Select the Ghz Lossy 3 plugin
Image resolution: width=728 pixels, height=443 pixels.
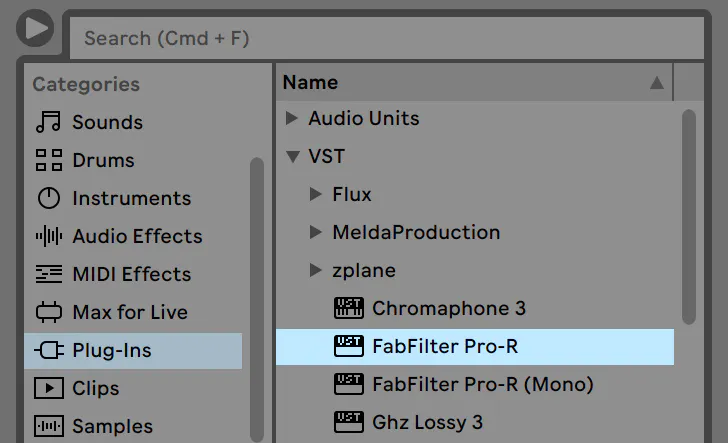(427, 422)
